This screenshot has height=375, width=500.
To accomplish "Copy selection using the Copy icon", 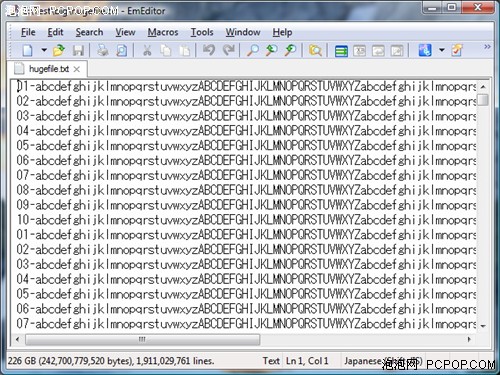I will click(166, 51).
